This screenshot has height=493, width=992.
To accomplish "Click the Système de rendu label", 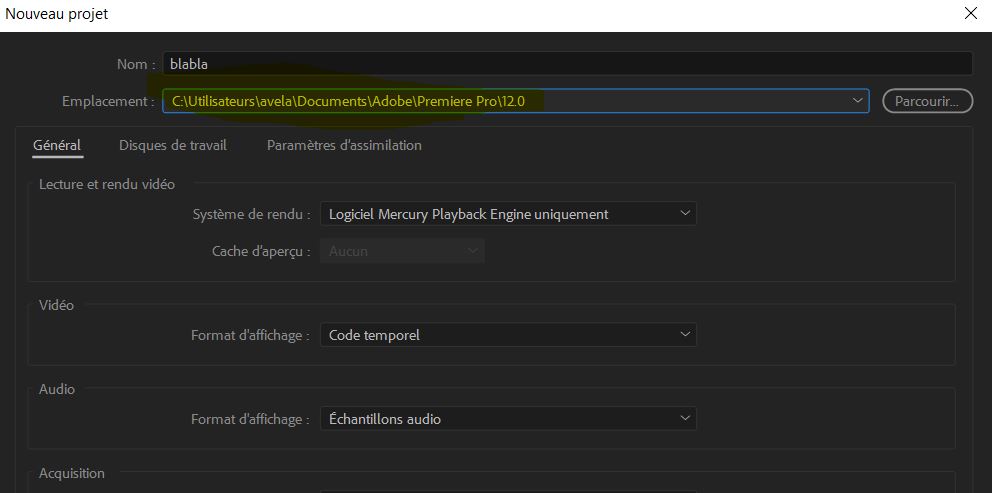I will 252,215.
